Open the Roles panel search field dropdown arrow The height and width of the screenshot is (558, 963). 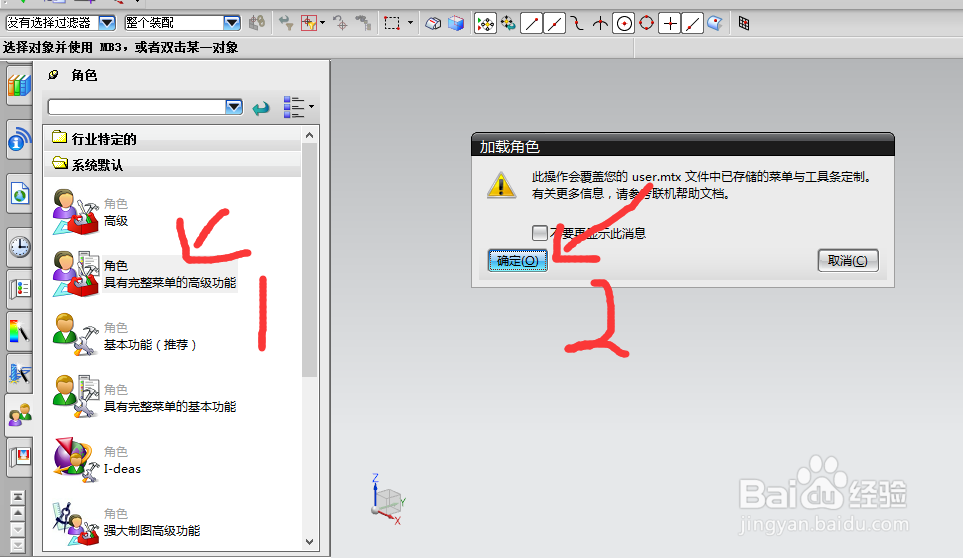click(x=234, y=107)
